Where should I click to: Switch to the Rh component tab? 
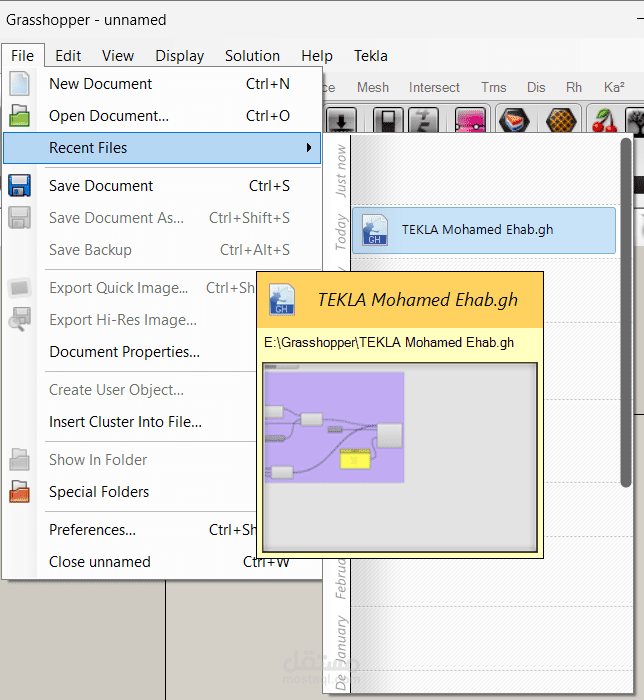[574, 88]
